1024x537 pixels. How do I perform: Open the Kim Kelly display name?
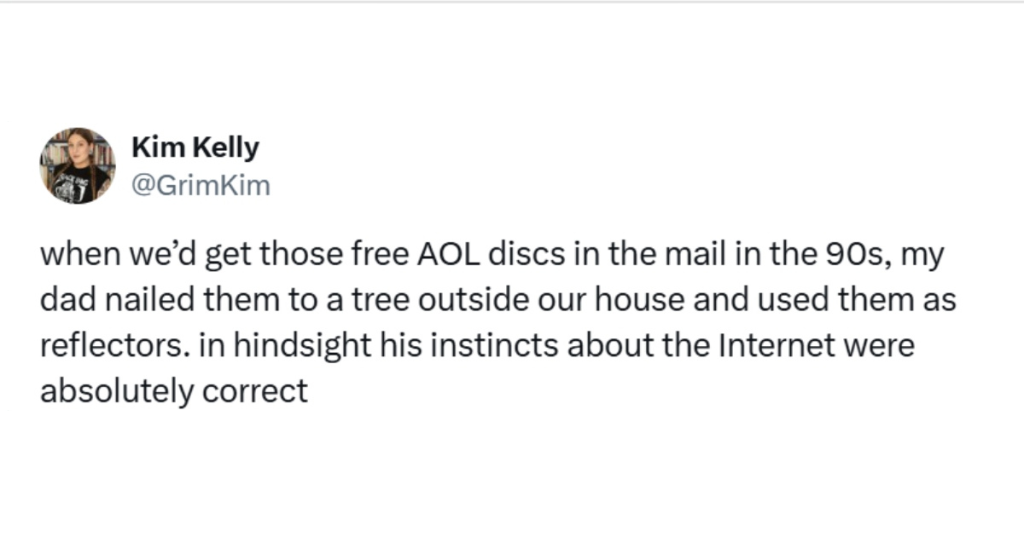(x=195, y=148)
